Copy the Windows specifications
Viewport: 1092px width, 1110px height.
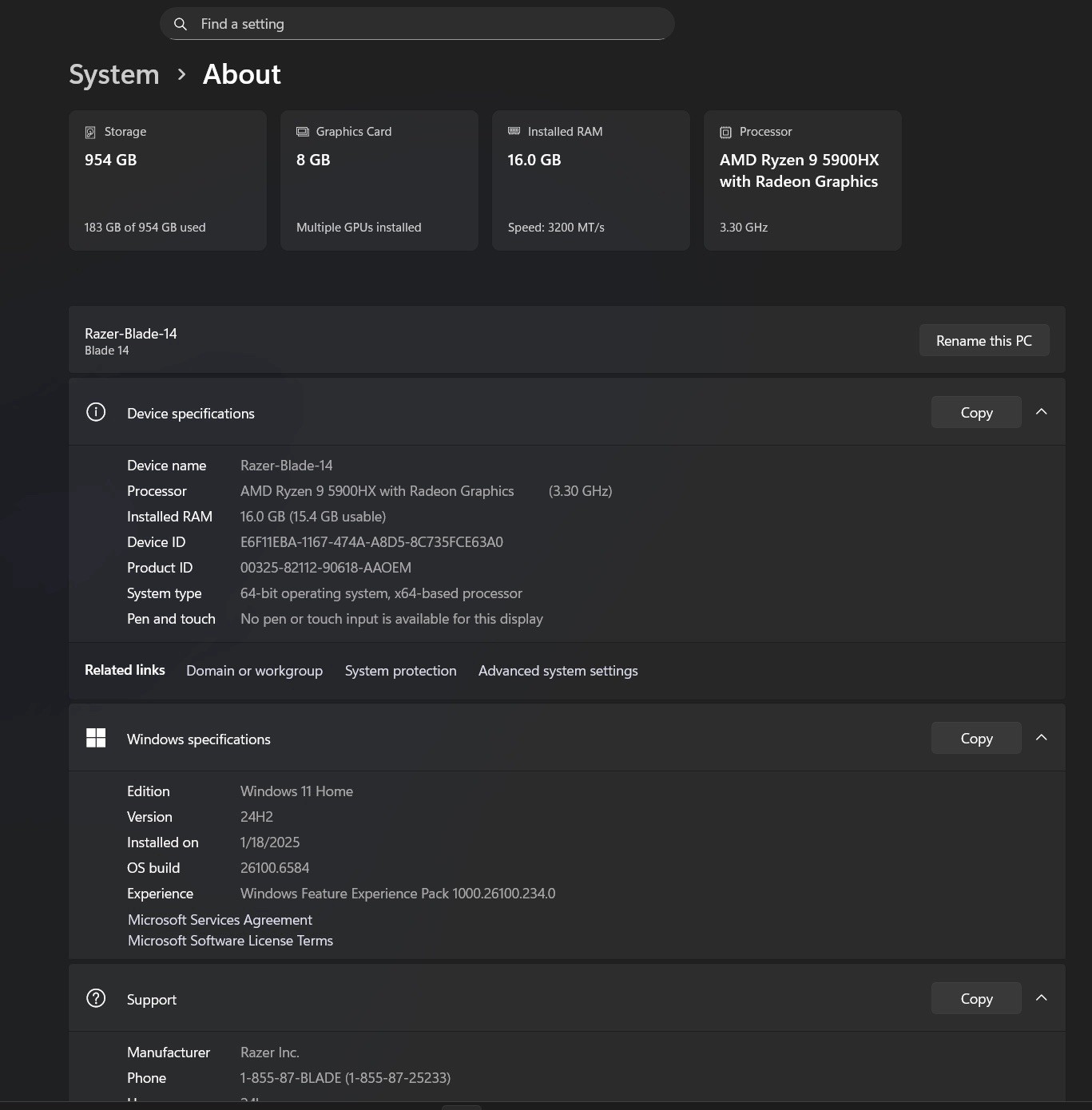point(976,738)
